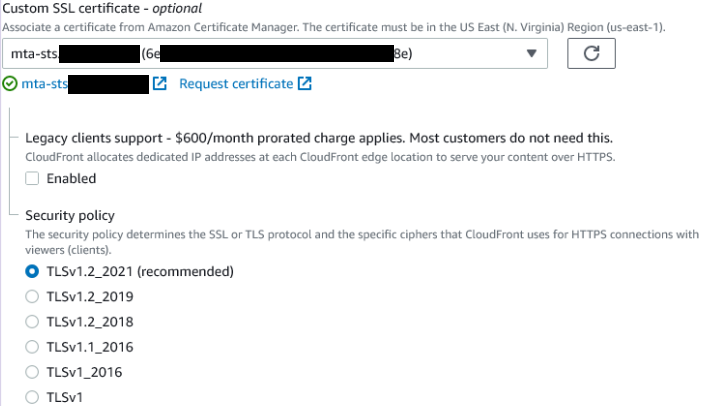Select TLSv1.2_2021 (recommended) security policy
The image size is (701, 406).
32,271
